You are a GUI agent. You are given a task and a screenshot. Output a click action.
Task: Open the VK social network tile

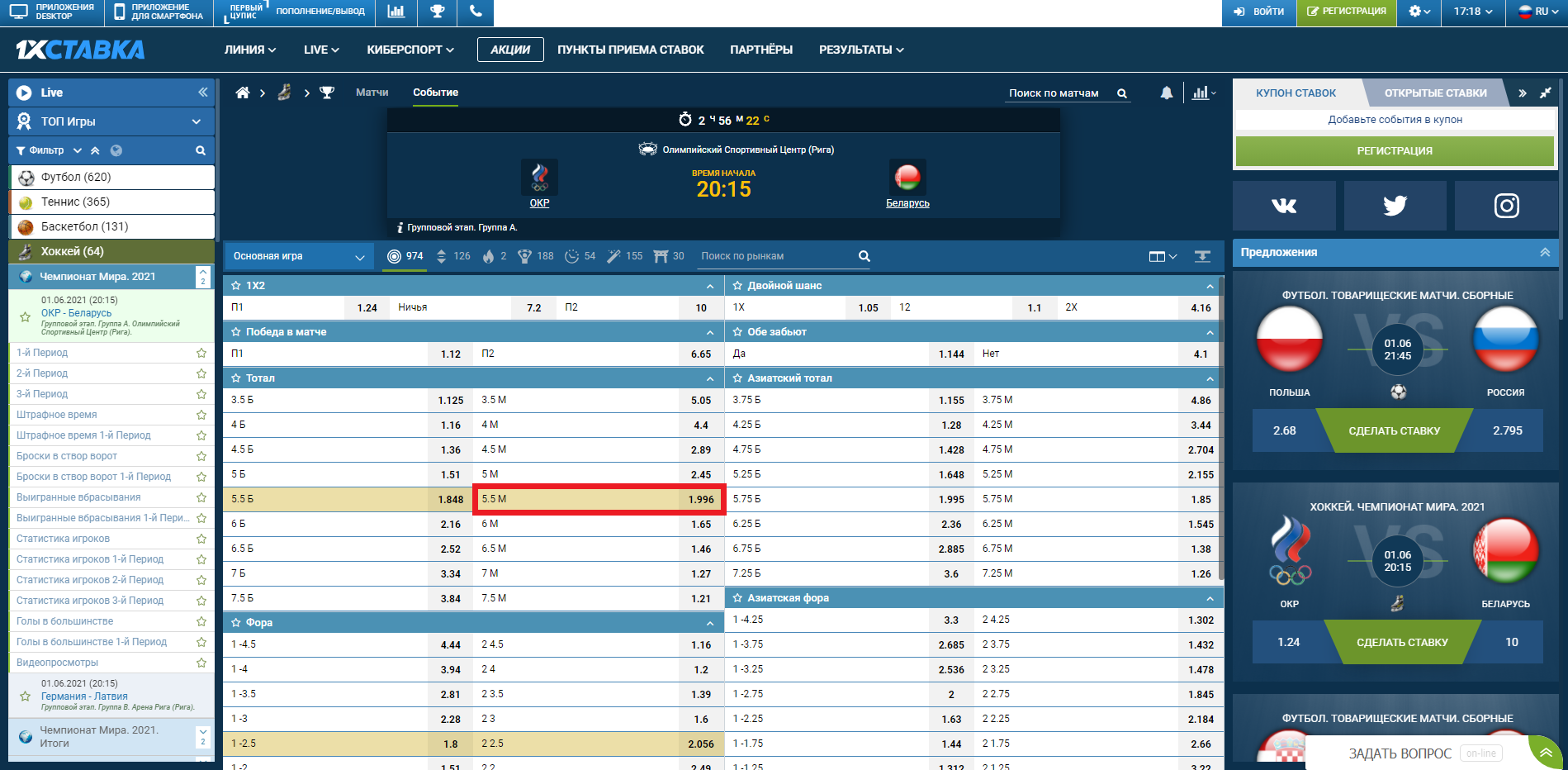click(x=1284, y=206)
